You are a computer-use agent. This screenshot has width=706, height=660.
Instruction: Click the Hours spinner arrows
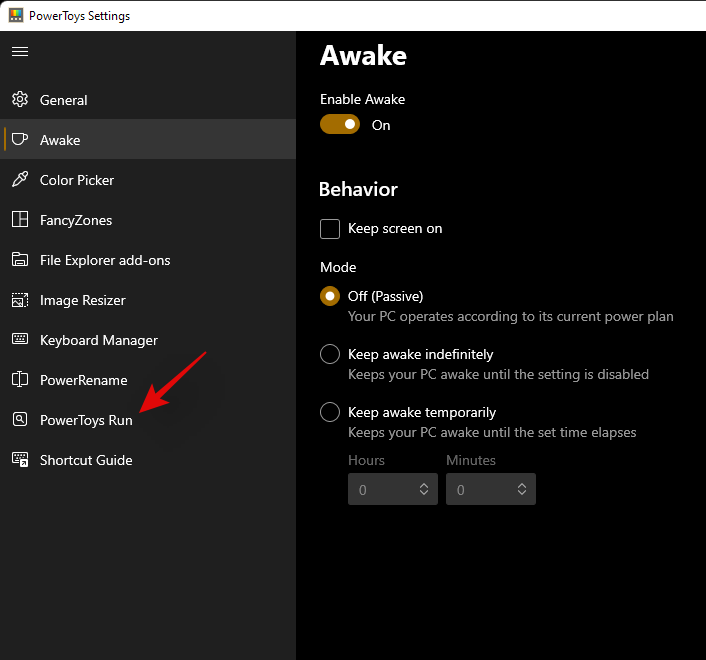tap(424, 489)
